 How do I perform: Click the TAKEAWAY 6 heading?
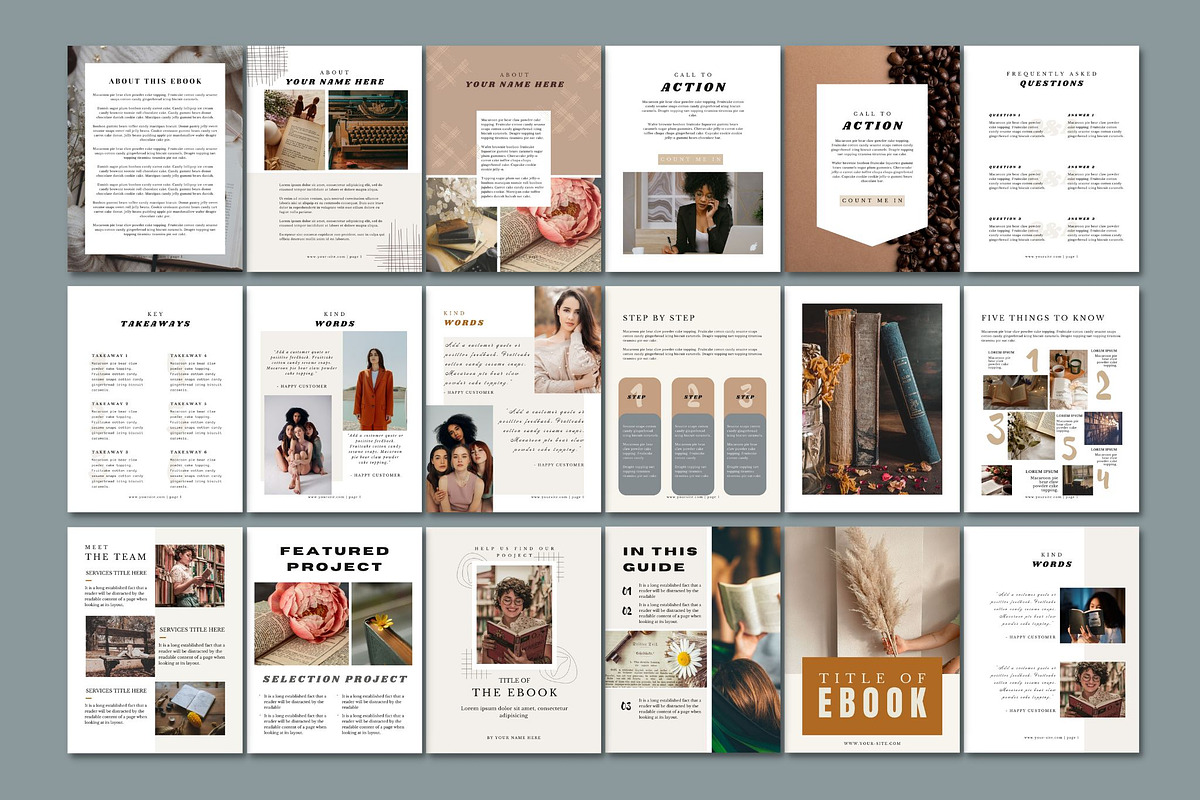coord(188,452)
